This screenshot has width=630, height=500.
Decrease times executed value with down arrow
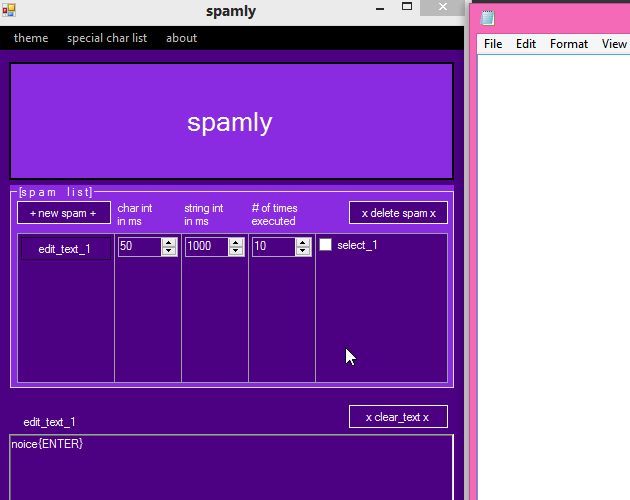pyautogui.click(x=303, y=251)
